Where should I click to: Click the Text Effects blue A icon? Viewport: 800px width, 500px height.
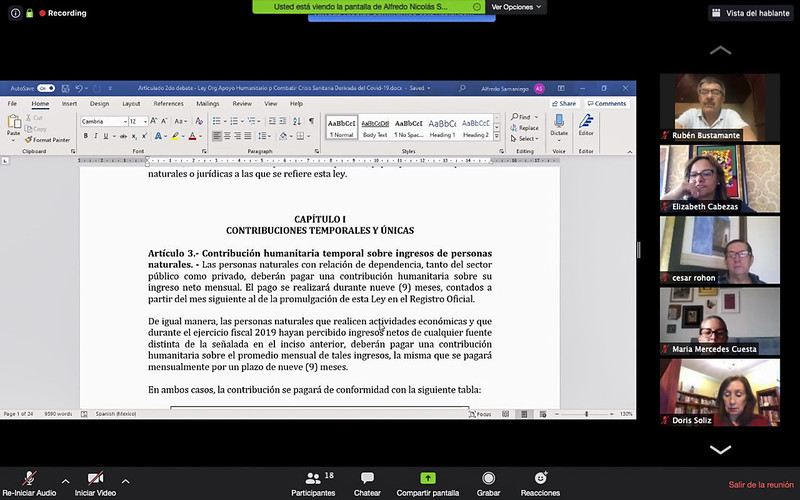click(x=158, y=136)
